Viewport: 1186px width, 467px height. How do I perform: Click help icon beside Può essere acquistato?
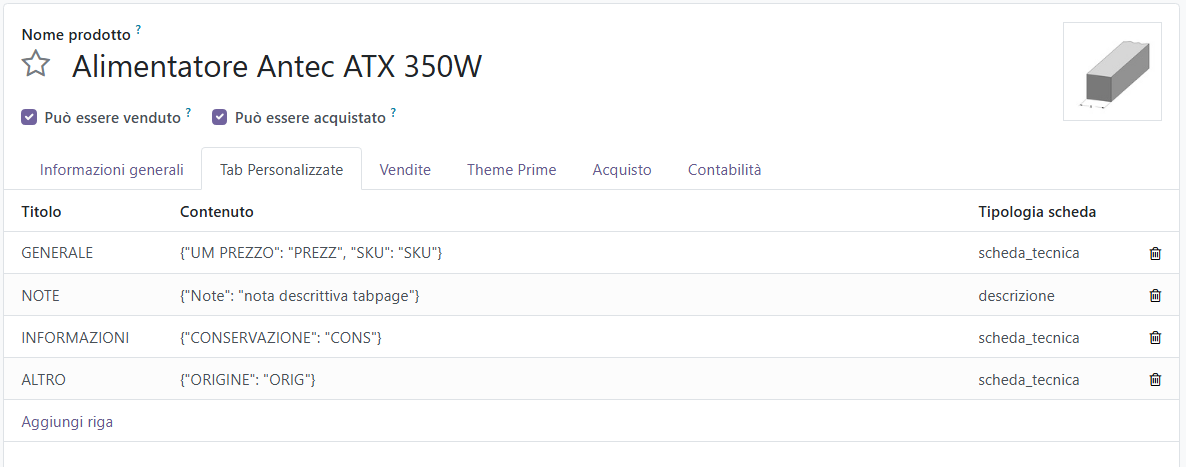pyautogui.click(x=393, y=113)
